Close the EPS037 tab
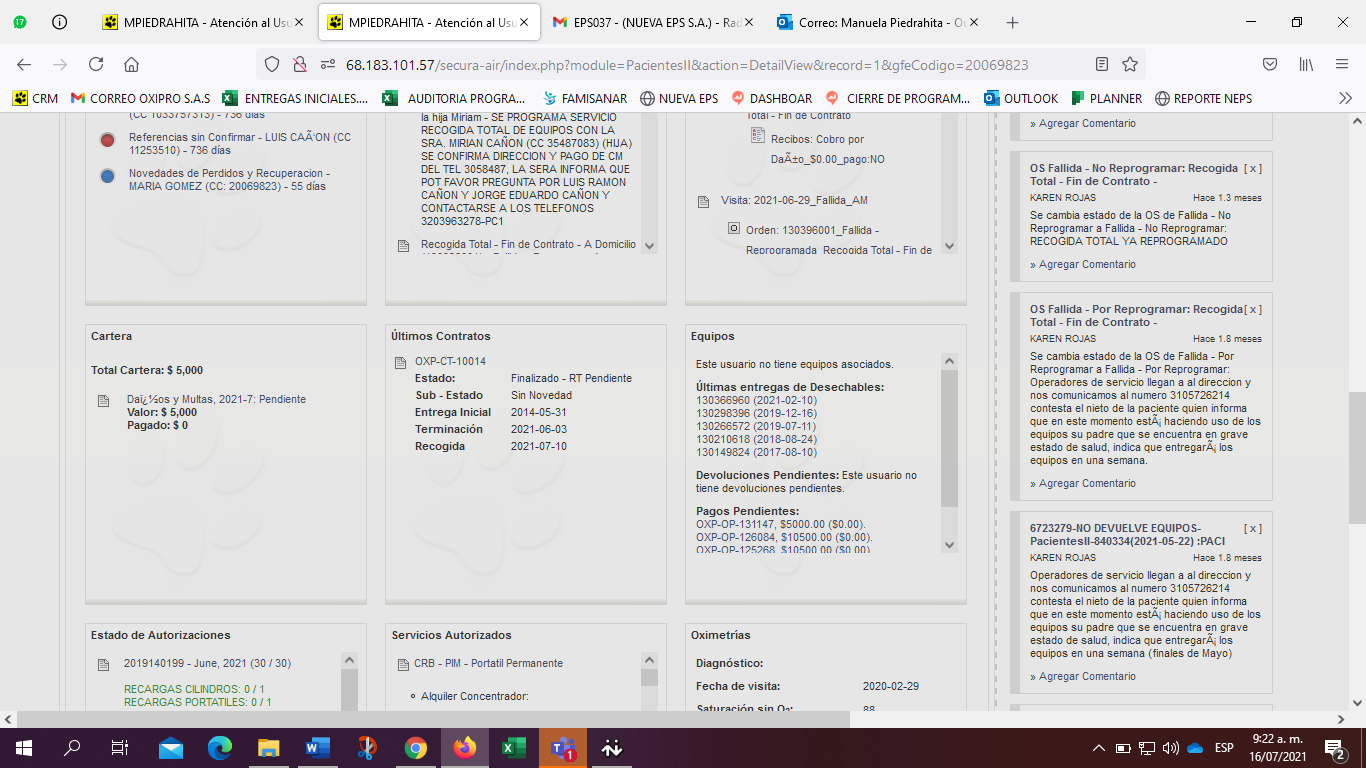The image size is (1366, 768). 749,22
